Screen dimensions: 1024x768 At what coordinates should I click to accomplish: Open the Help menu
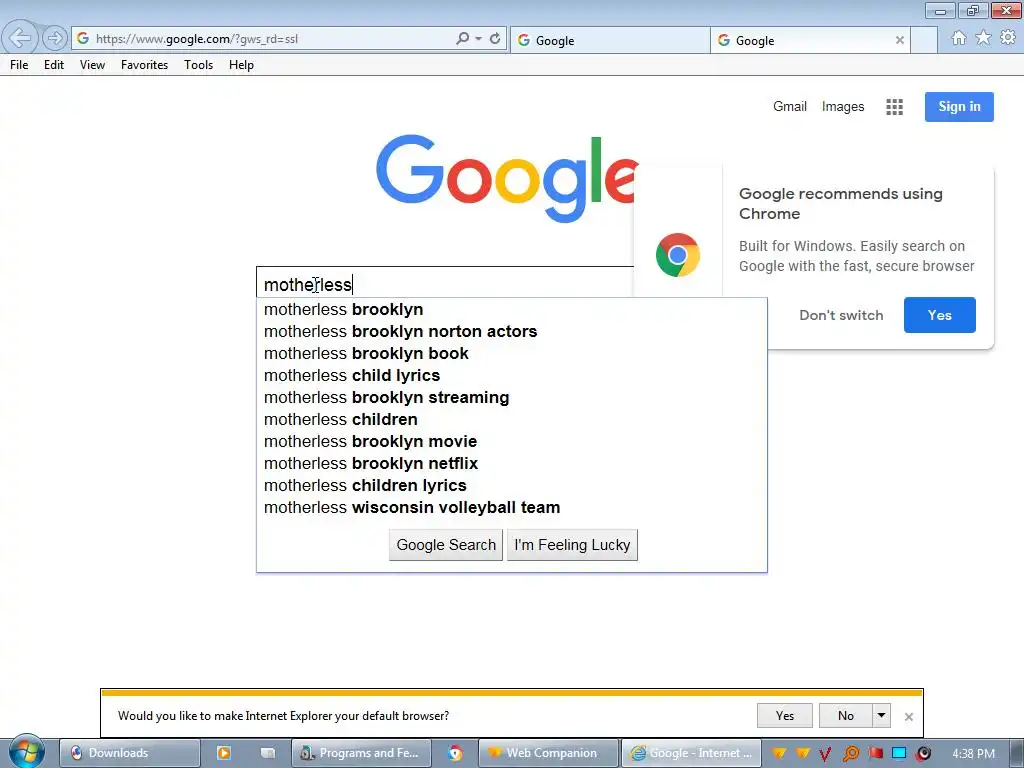241,65
